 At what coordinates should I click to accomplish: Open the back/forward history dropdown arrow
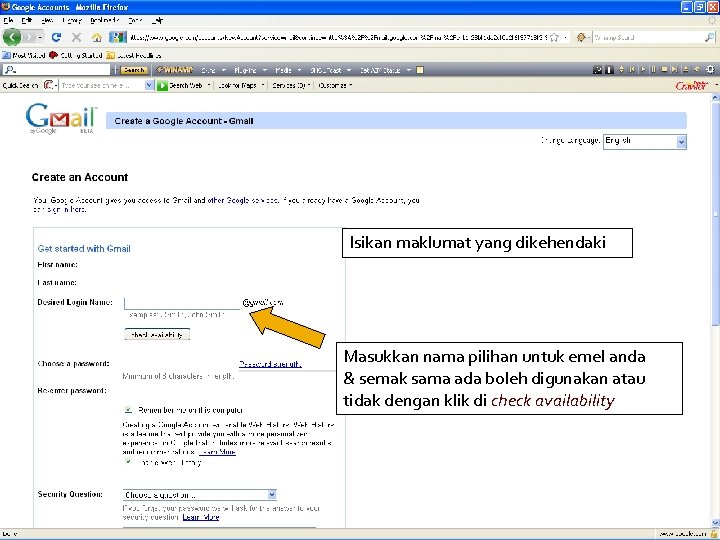(x=41, y=37)
